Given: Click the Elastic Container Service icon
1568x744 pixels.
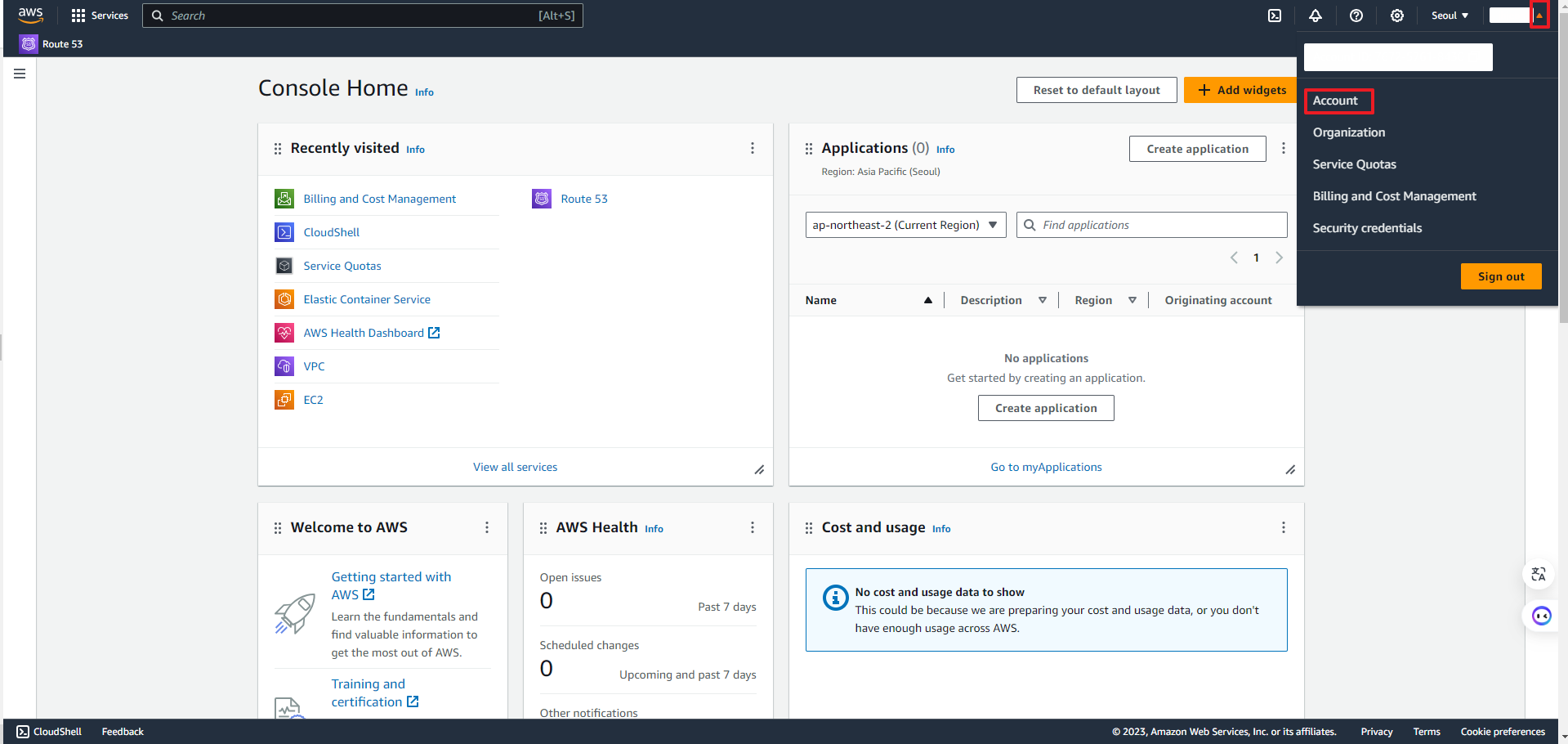Looking at the screenshot, I should pos(284,299).
